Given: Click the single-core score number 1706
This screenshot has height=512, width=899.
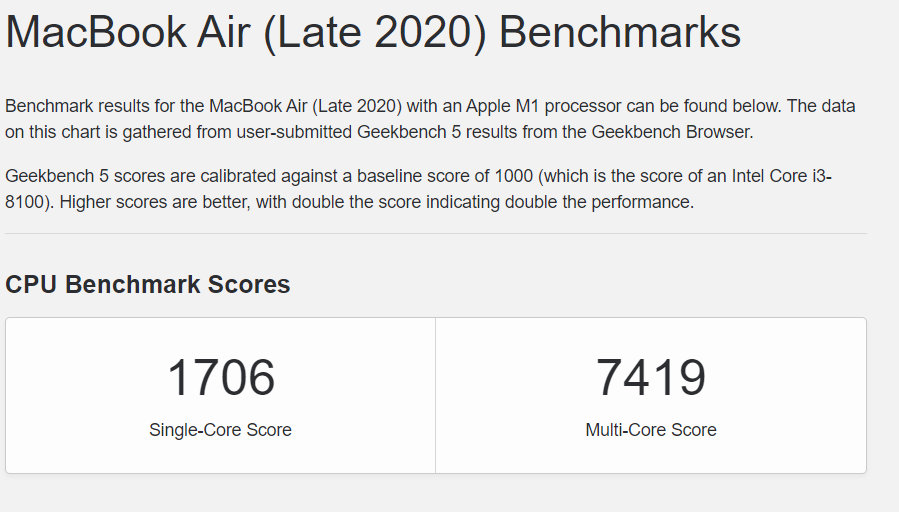Looking at the screenshot, I should (x=221, y=378).
